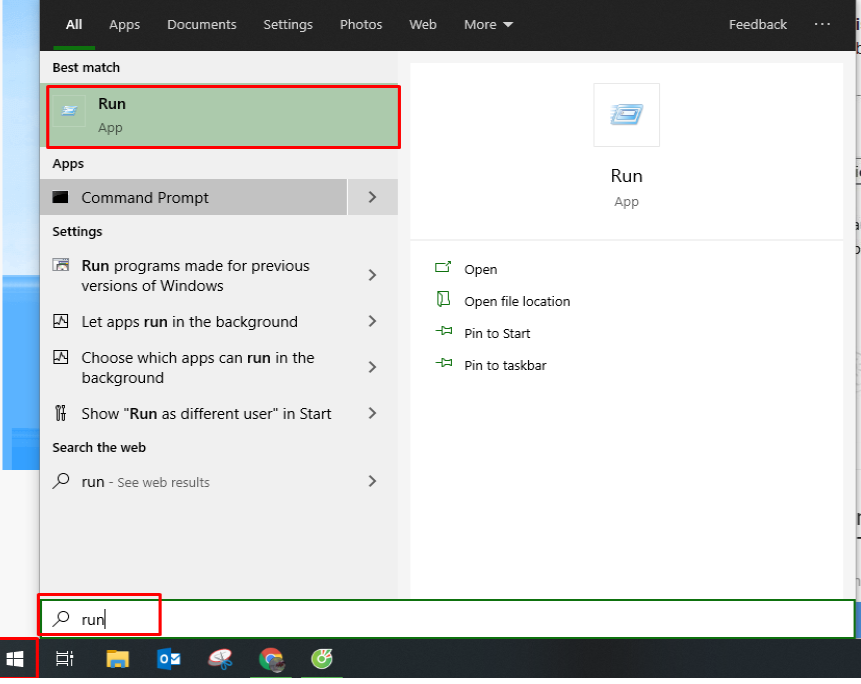Click the Pin to Start pin icon
Viewport: 861px width, 684px height.
tap(444, 331)
